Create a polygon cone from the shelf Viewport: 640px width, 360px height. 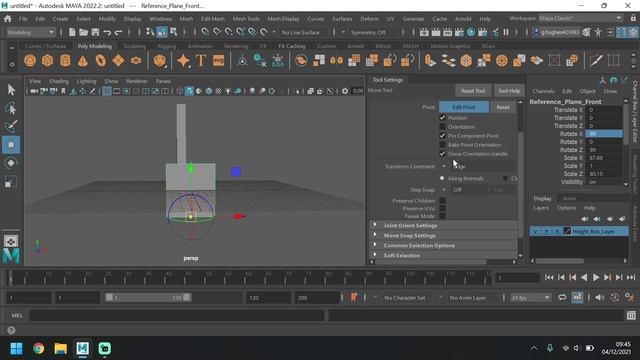83,60
